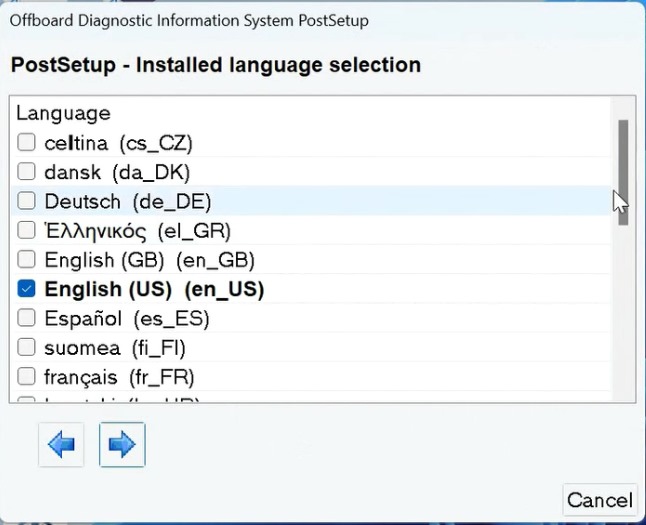The image size is (646, 525).
Task: Tick the English (GB) checkbox
Action: click(x=27, y=260)
